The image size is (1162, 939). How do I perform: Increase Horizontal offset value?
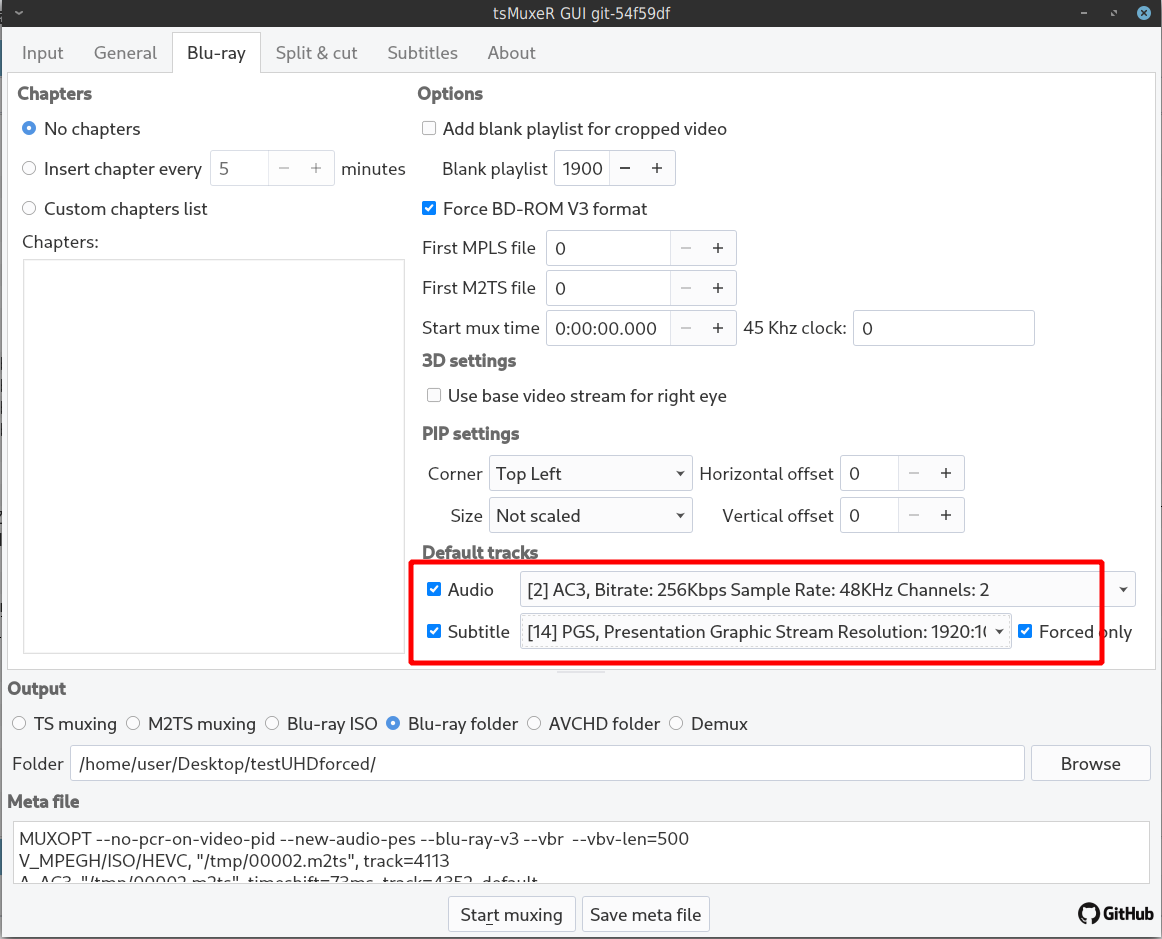(946, 474)
